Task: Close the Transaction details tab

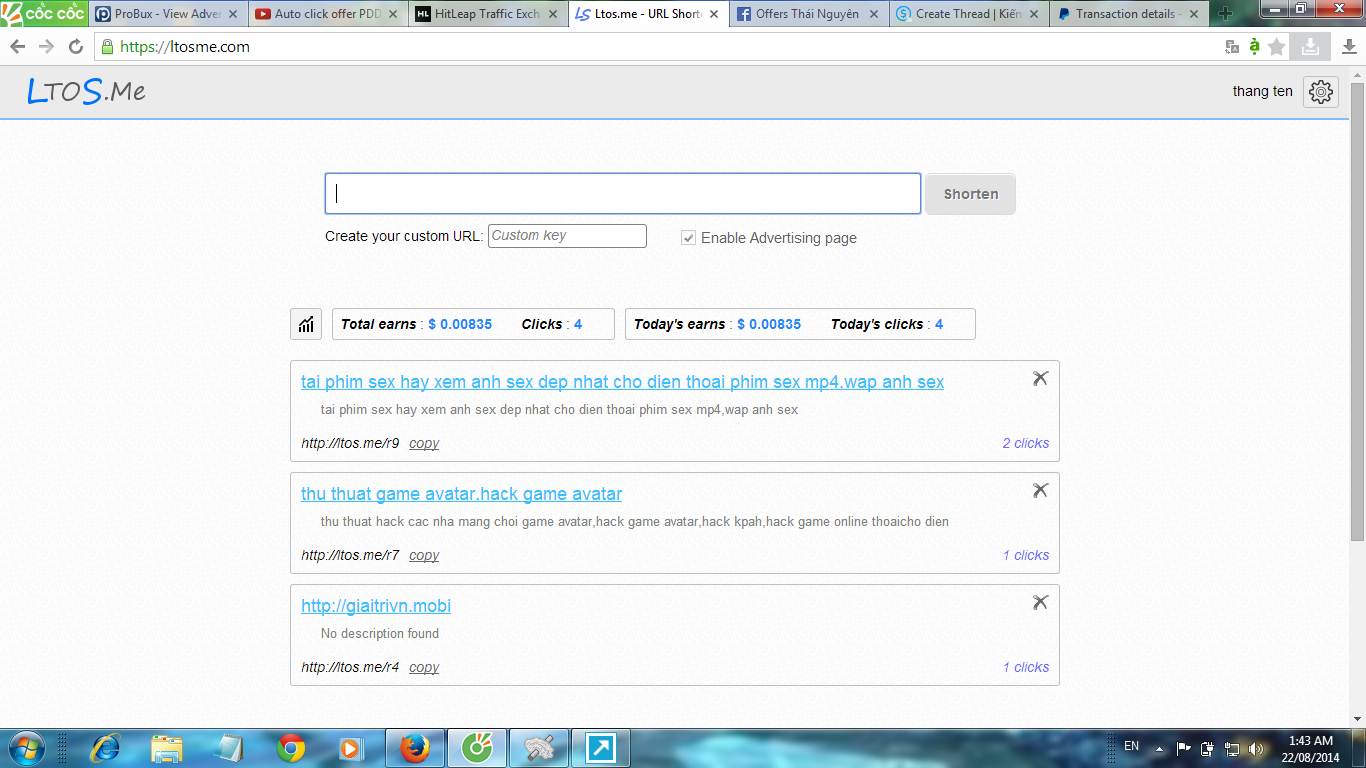Action: point(1193,14)
